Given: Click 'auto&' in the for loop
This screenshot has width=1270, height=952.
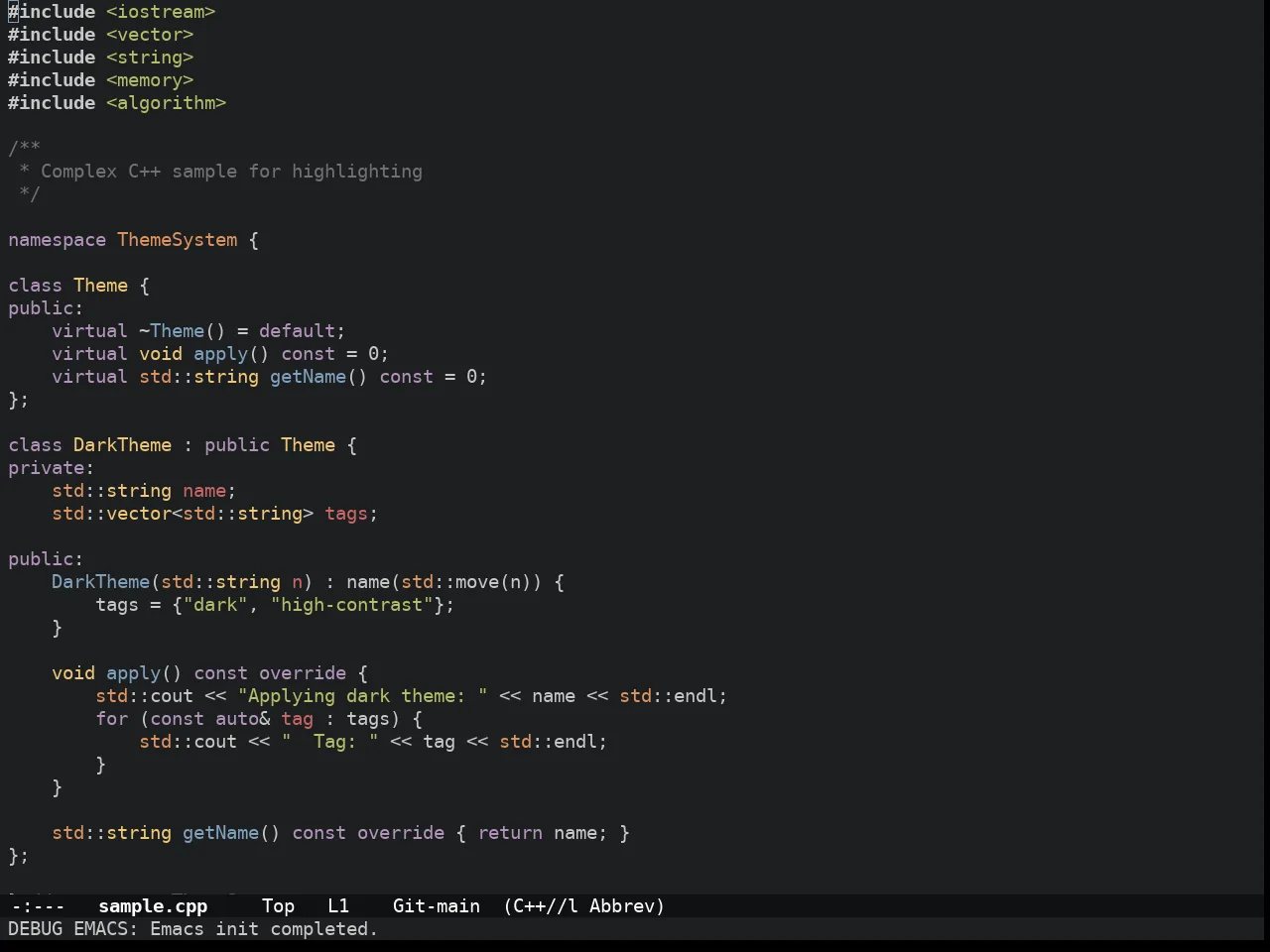Looking at the screenshot, I should (242, 719).
